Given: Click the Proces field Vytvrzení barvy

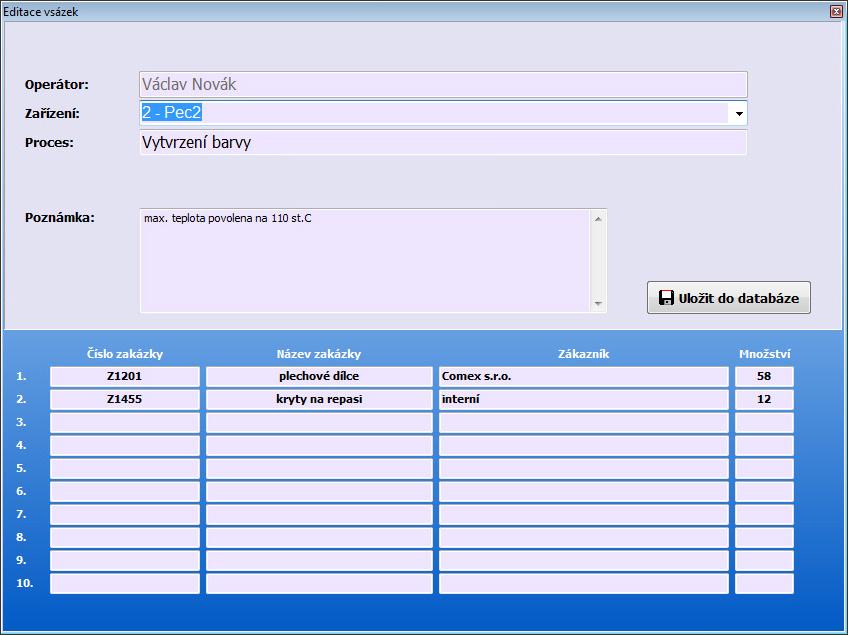Looking at the screenshot, I should coord(443,142).
